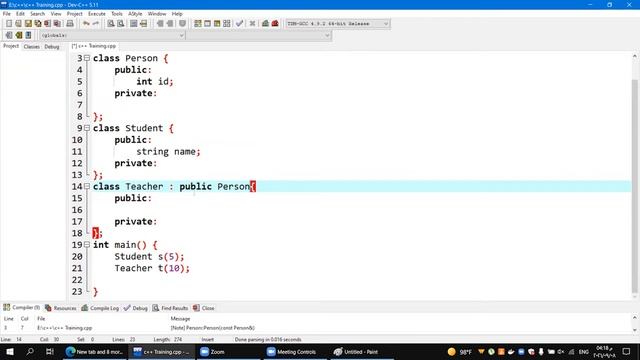Viewport: 640px width, 360px height.
Task: Start debugging with the checkmark icon
Action: 240,24
